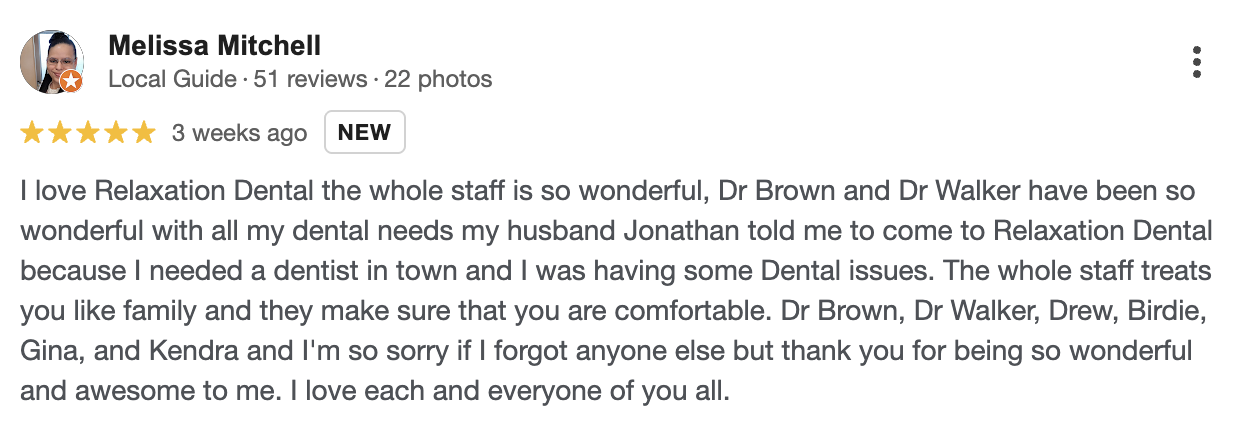The height and width of the screenshot is (434, 1238).
Task: Click the name Jonathan in the review
Action: tap(672, 231)
